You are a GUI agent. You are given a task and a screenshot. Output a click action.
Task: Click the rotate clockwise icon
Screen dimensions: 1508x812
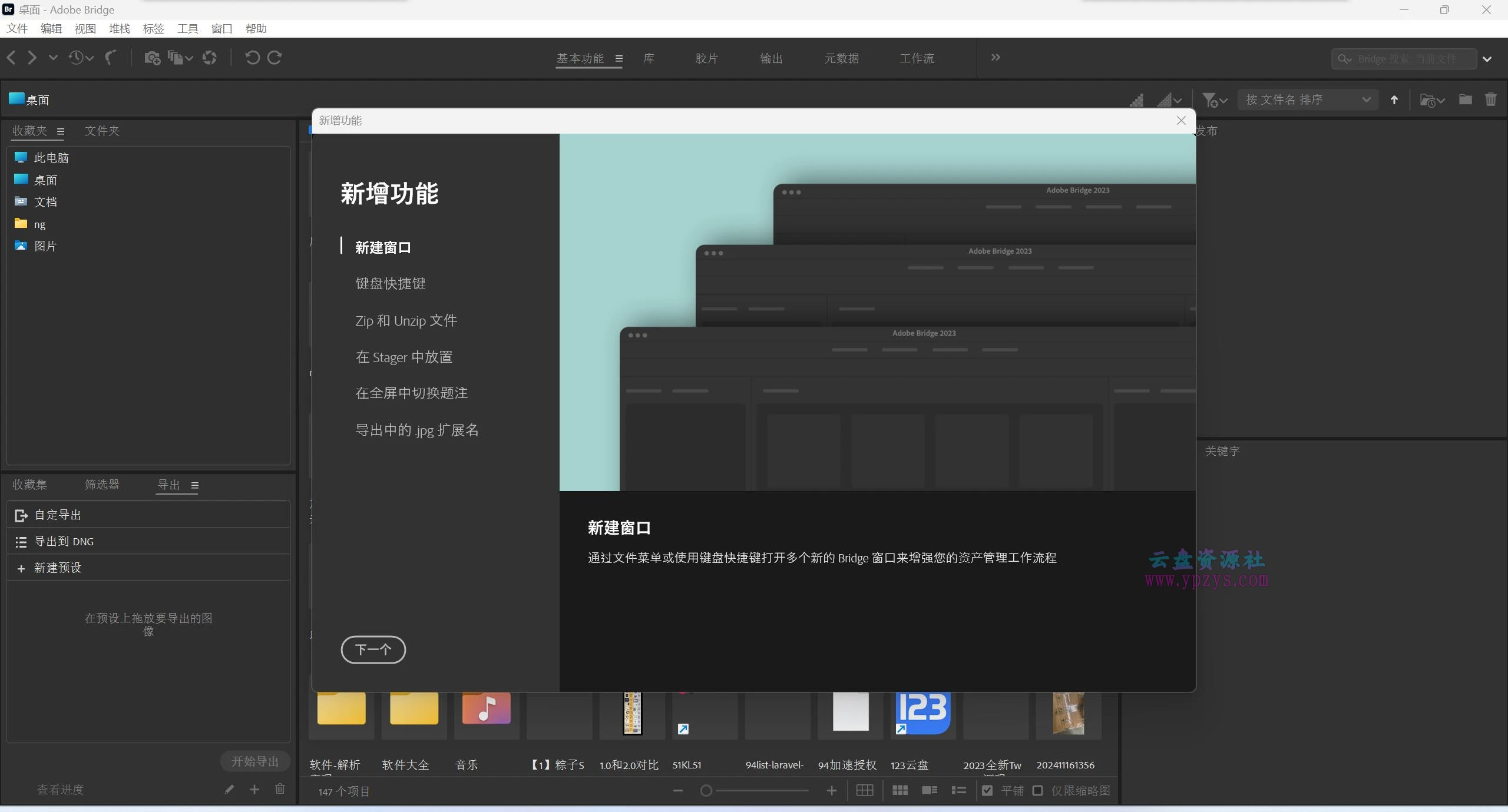[x=275, y=57]
